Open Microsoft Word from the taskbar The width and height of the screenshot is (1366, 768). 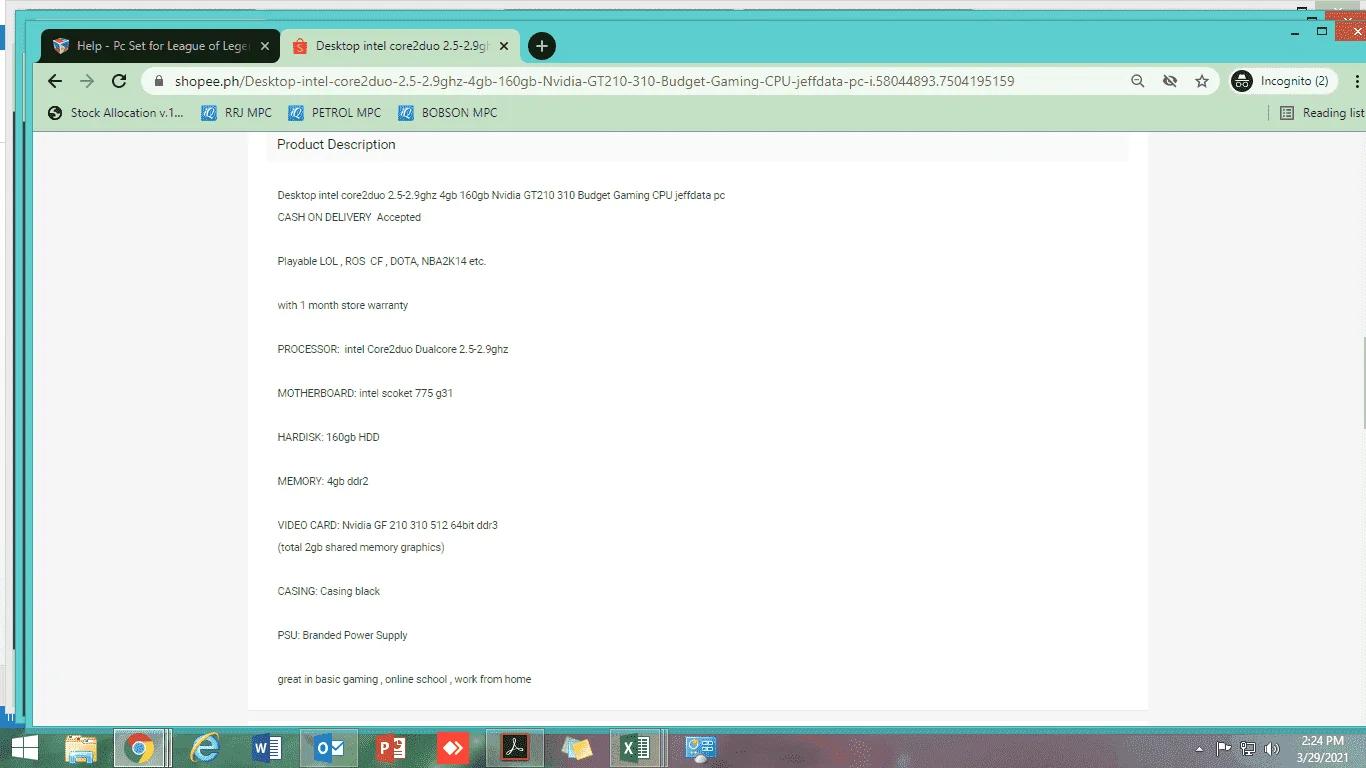point(267,748)
